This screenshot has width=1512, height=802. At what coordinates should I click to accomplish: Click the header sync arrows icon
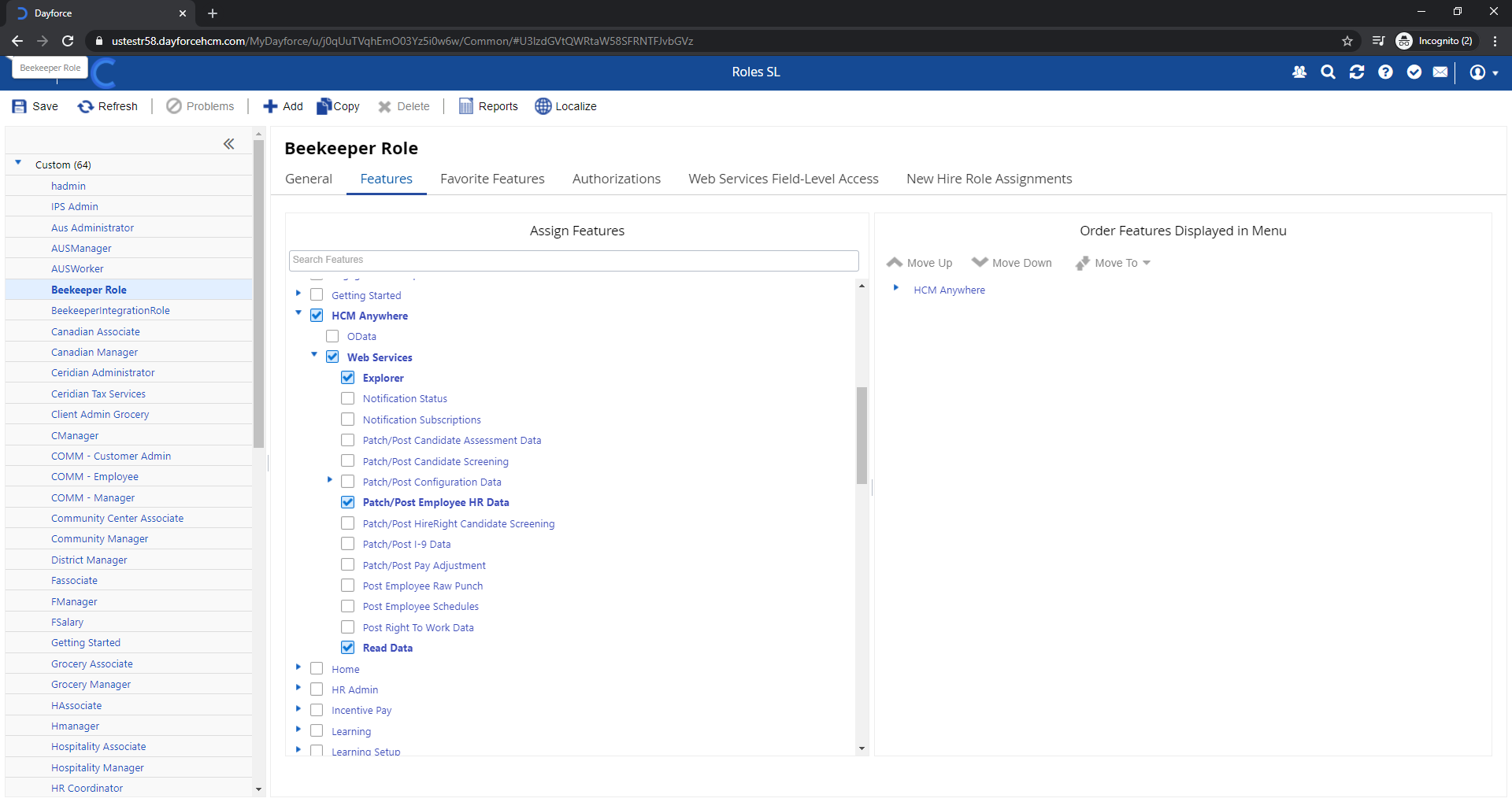1357,72
